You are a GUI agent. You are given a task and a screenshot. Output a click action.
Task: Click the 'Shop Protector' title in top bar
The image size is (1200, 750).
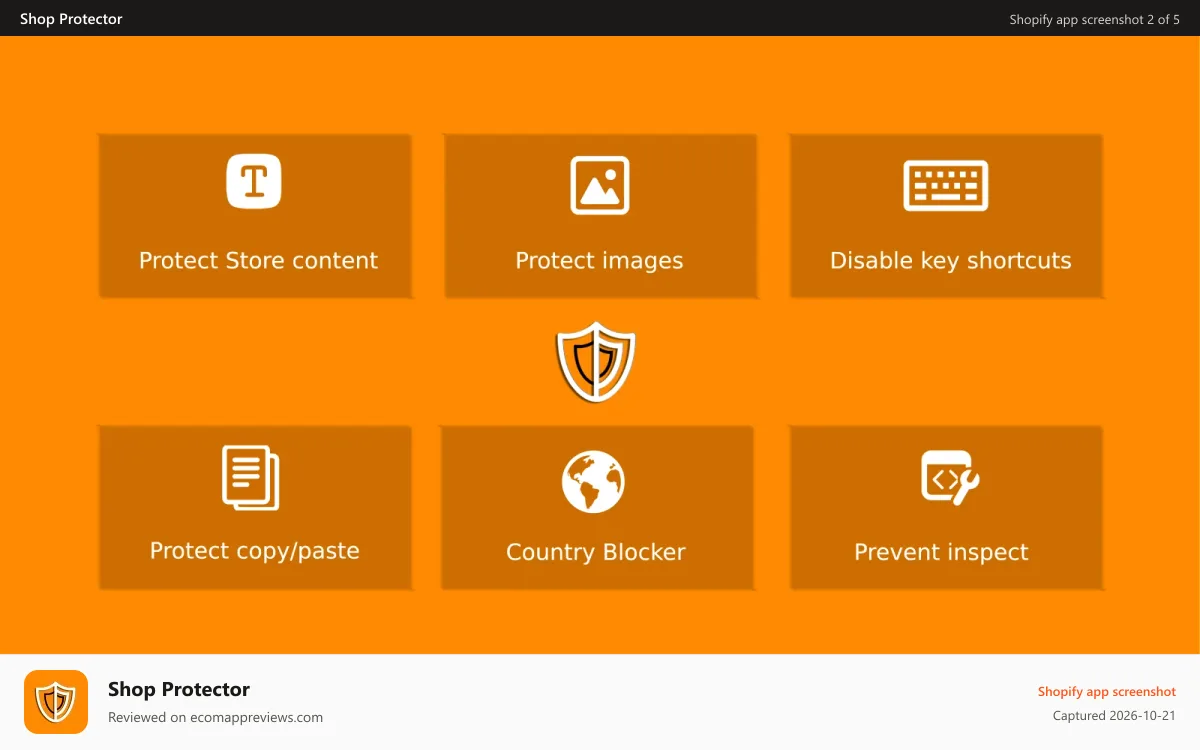(x=71, y=19)
